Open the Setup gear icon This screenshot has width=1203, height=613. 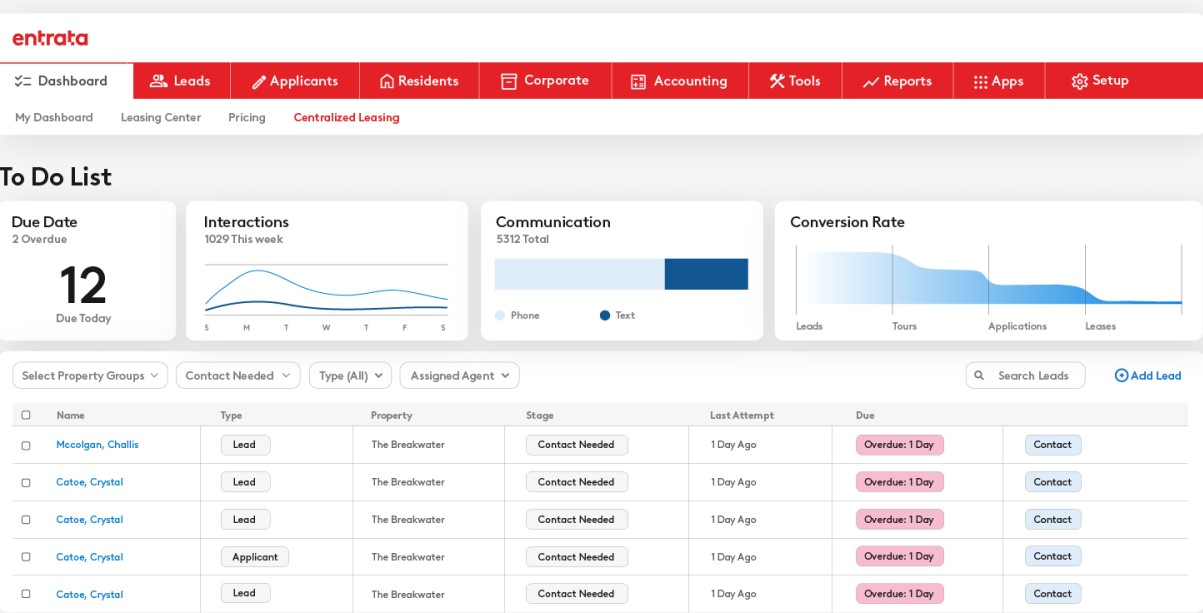pos(1078,80)
